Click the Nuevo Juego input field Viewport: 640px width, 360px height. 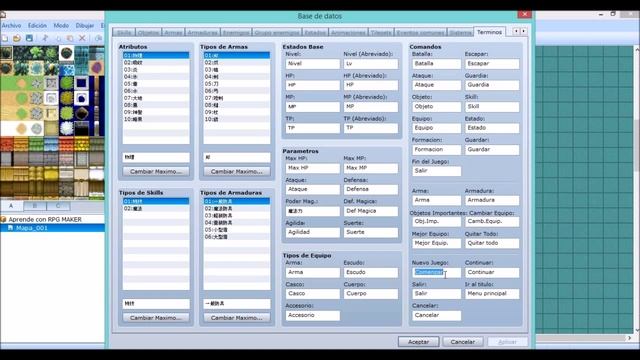tap(436, 272)
